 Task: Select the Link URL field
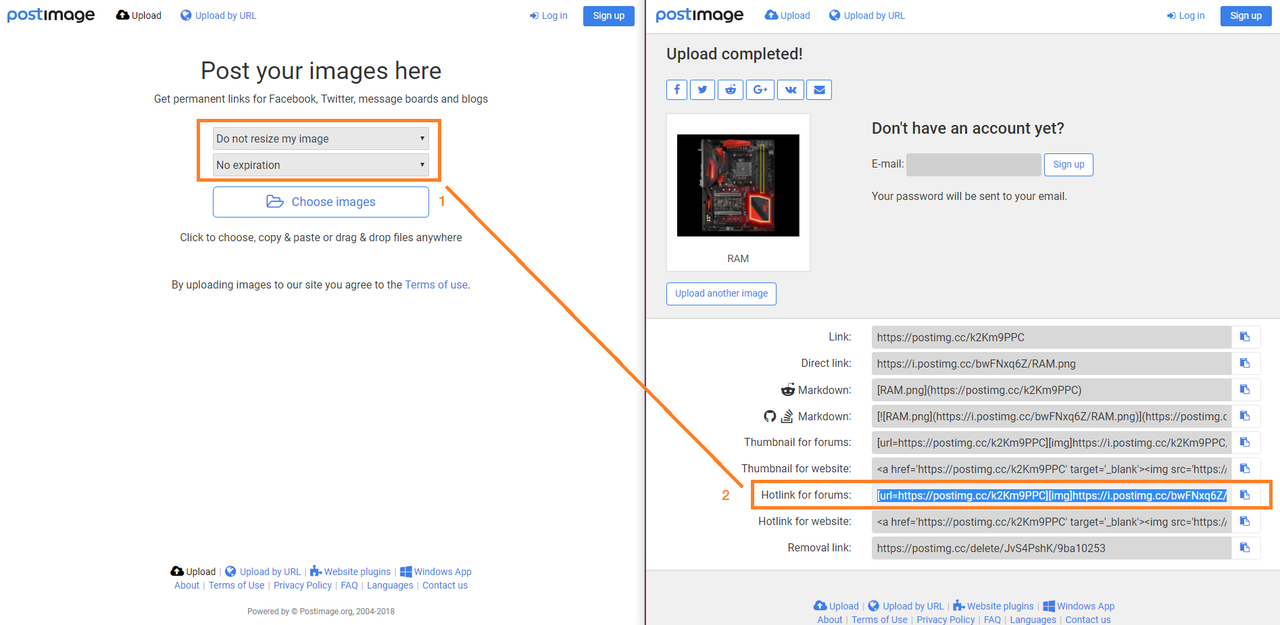click(x=1052, y=337)
